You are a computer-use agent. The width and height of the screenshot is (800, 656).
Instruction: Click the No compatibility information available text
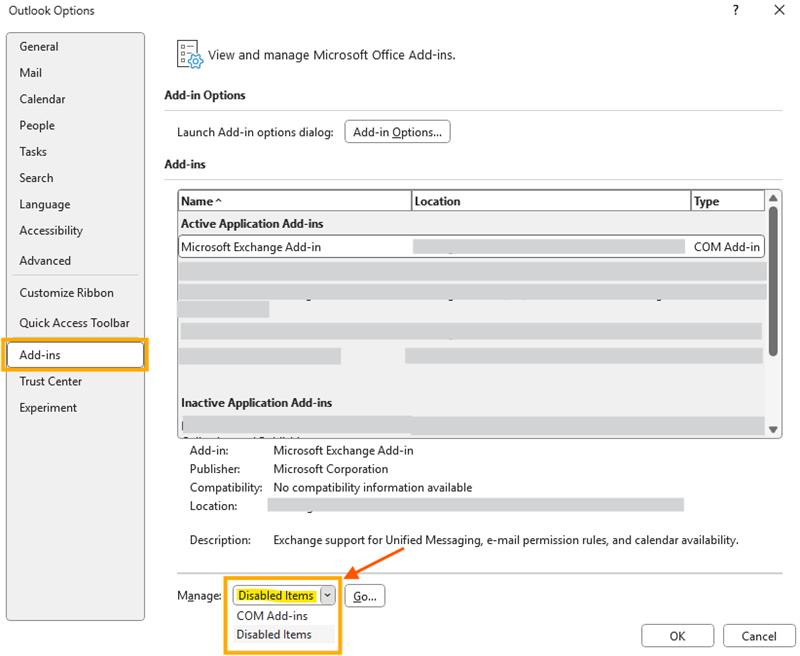click(372, 488)
